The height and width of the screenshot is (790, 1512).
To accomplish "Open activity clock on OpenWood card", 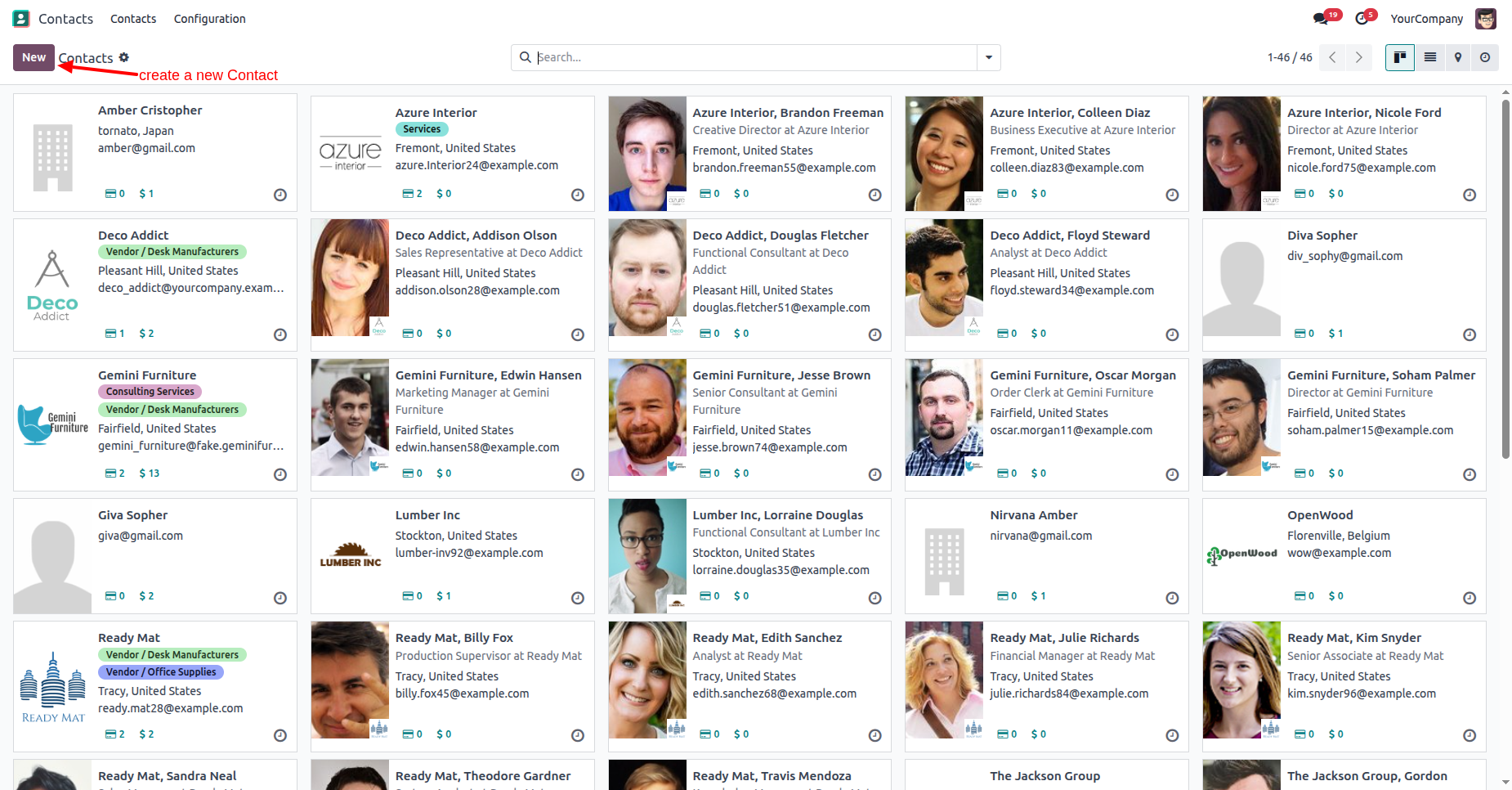I will click(1470, 598).
